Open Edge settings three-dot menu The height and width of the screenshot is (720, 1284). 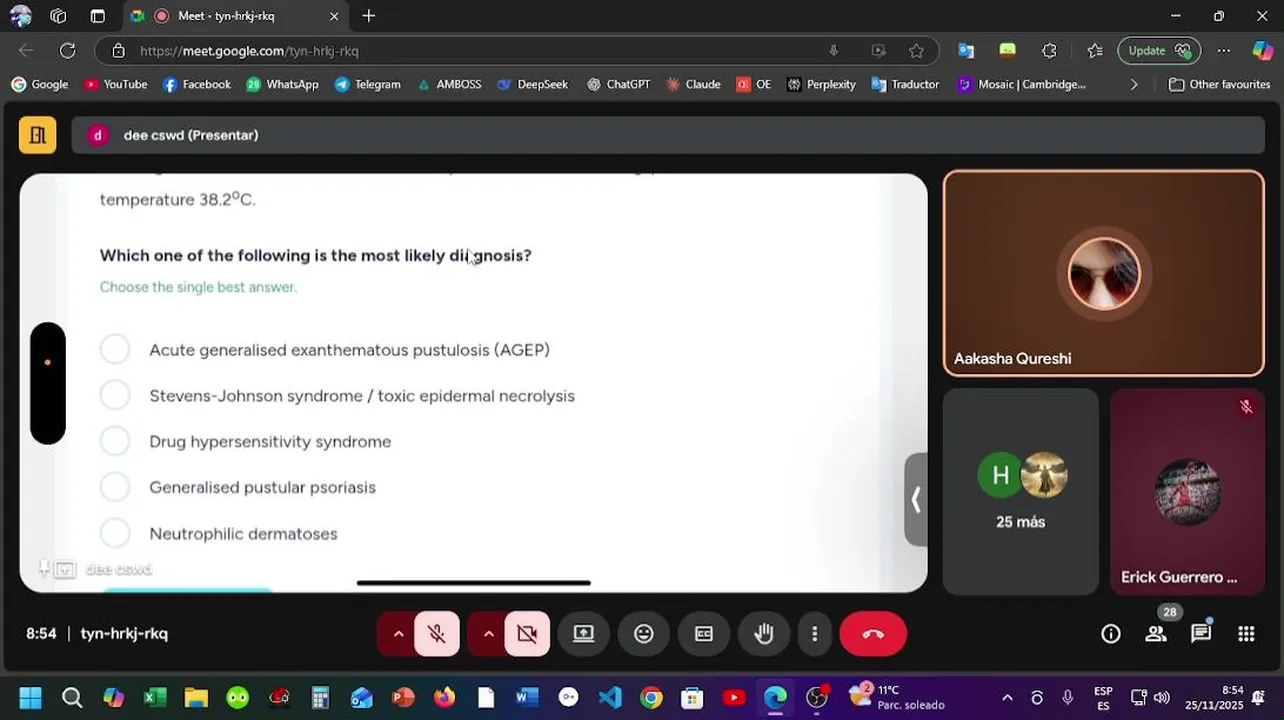[1224, 50]
